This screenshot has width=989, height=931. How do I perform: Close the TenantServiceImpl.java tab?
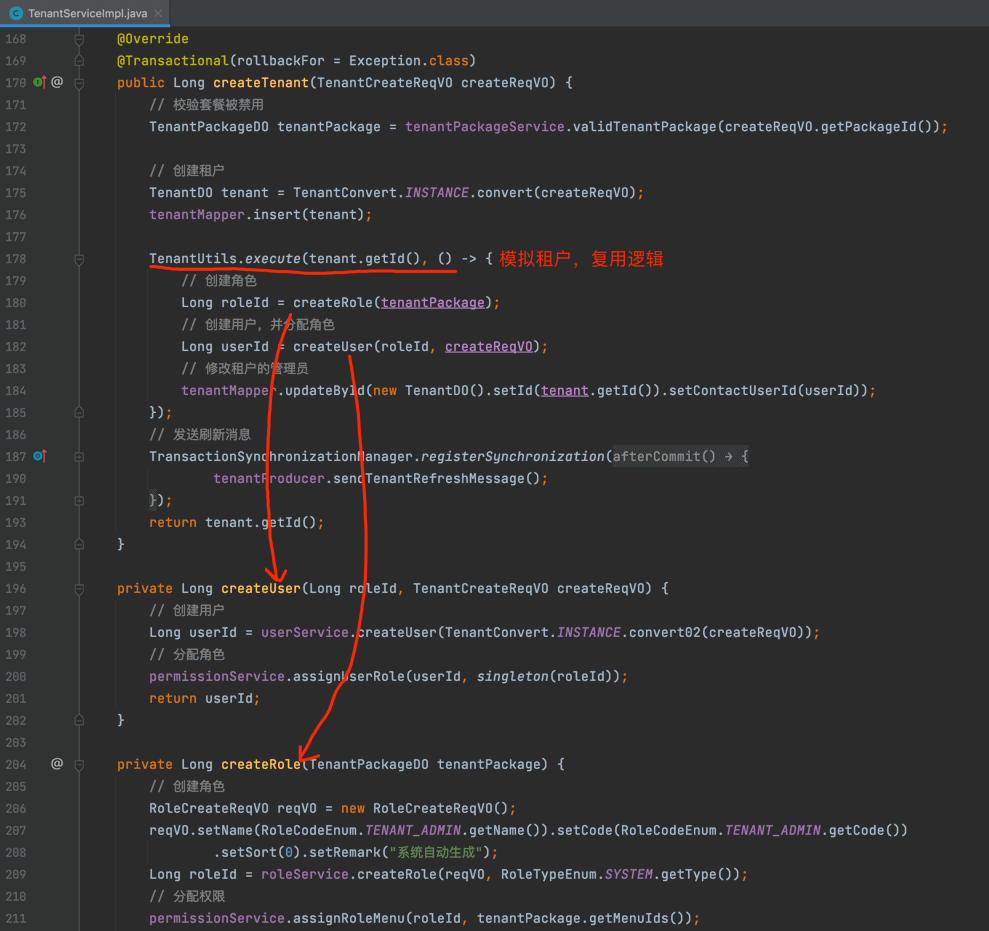[x=158, y=13]
